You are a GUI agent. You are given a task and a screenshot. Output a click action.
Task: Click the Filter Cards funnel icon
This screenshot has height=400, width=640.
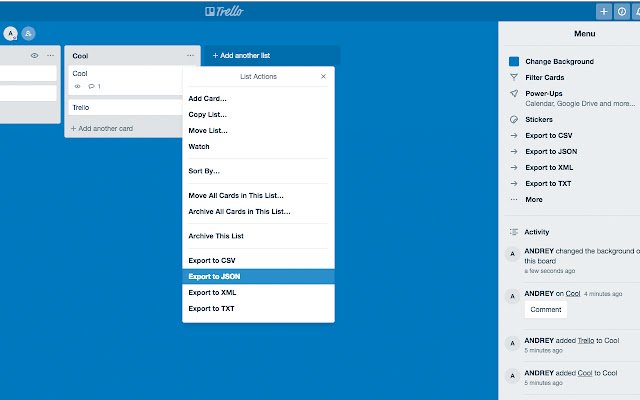click(514, 77)
